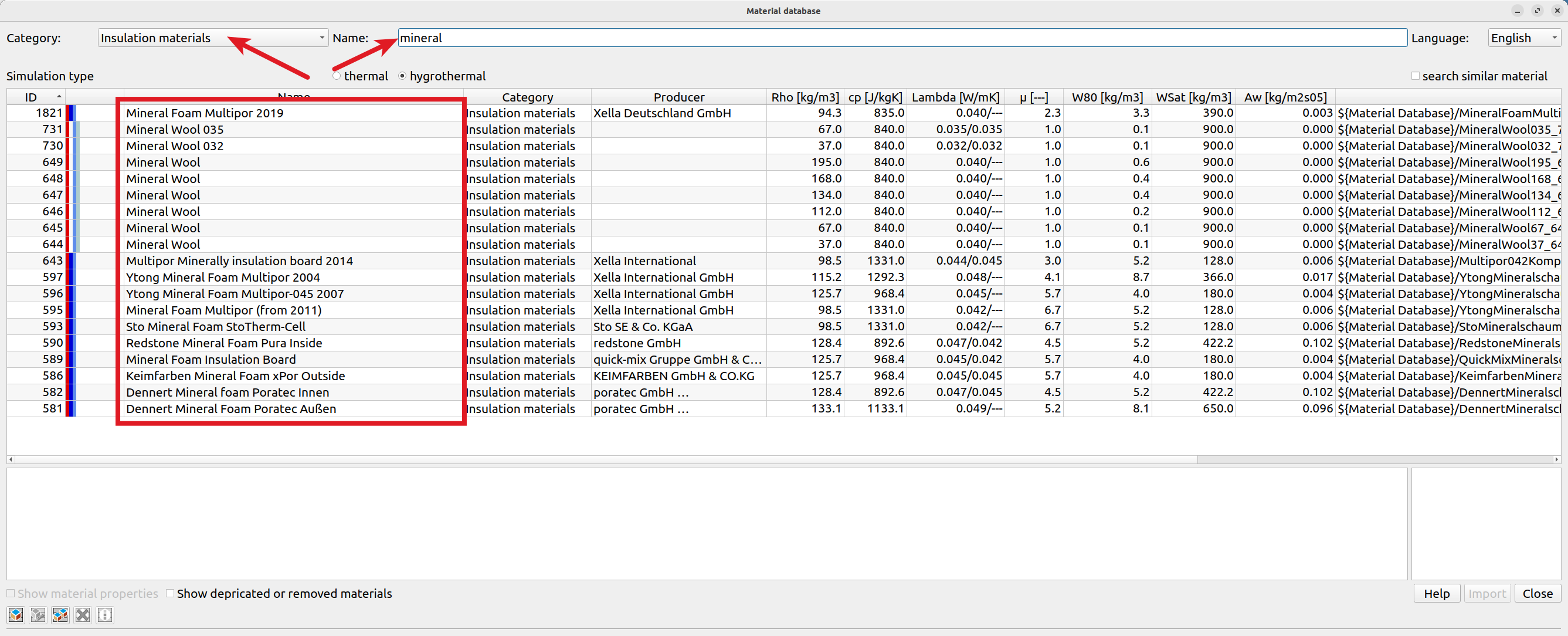Sort by Aw [kg/m2s05] column header

tap(1285, 97)
